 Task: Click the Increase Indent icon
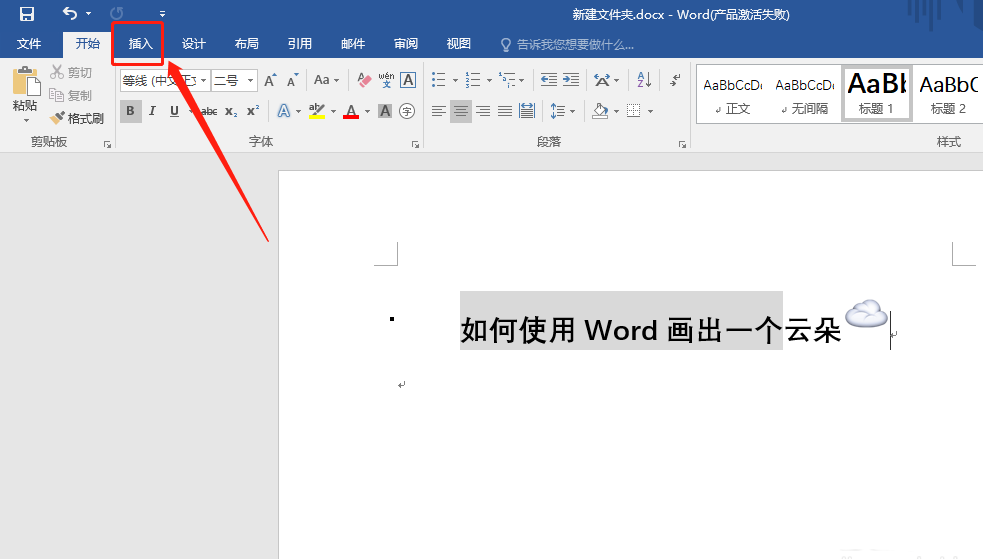pyautogui.click(x=571, y=80)
